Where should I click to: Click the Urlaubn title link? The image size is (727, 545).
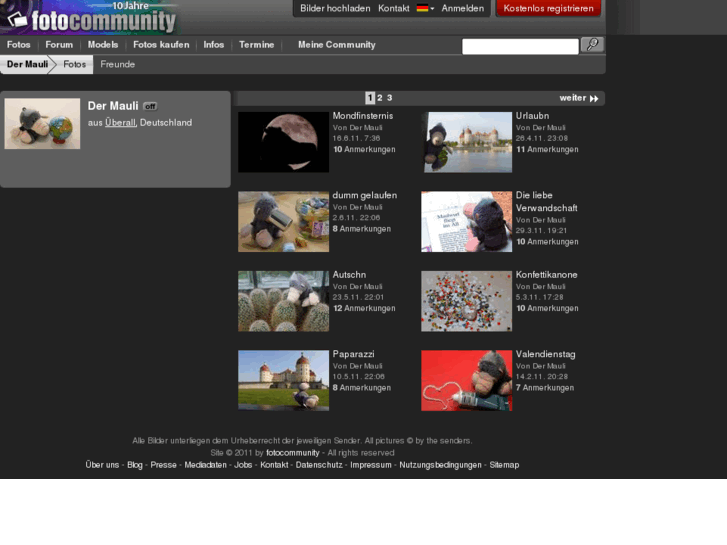532,116
